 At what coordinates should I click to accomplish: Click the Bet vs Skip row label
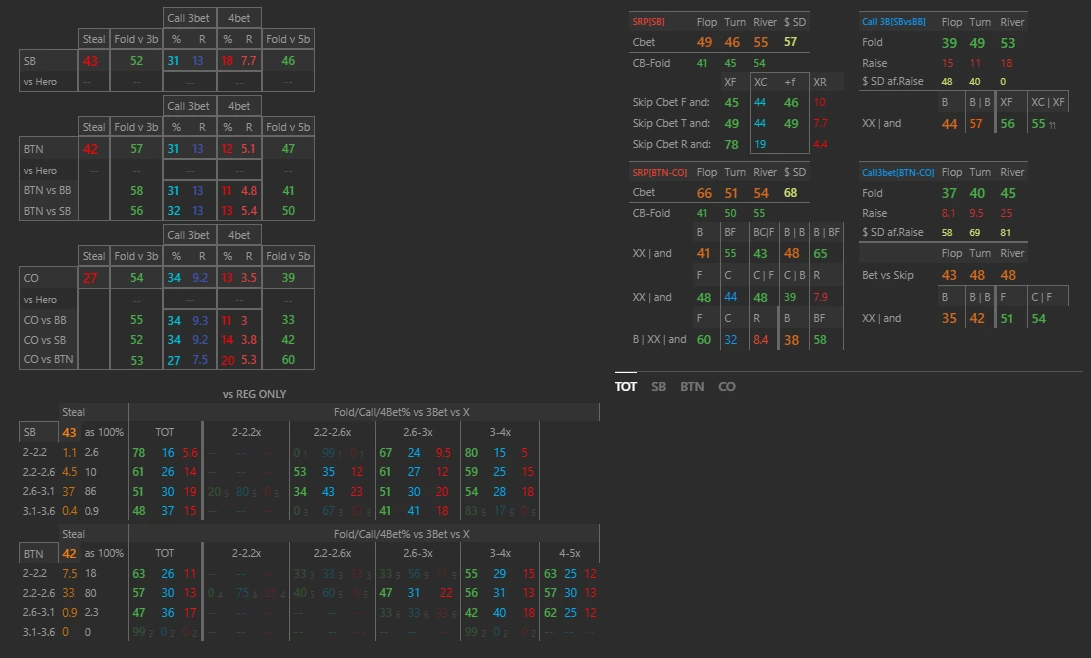(x=888, y=275)
